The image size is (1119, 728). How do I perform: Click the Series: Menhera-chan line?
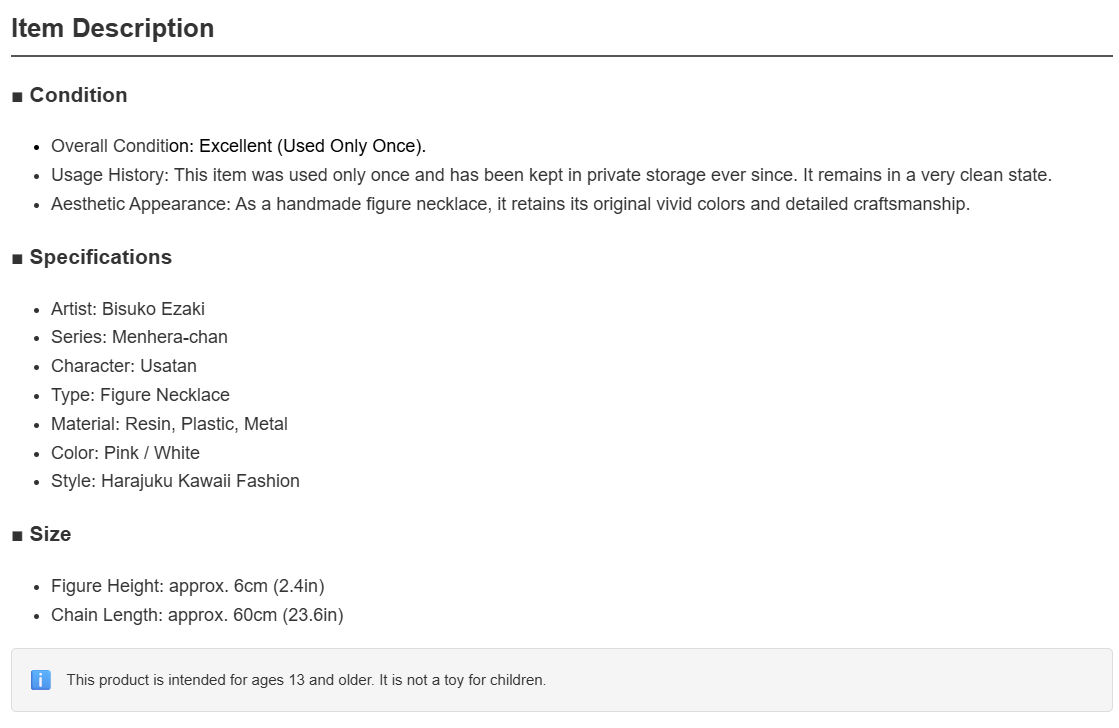[x=139, y=337]
